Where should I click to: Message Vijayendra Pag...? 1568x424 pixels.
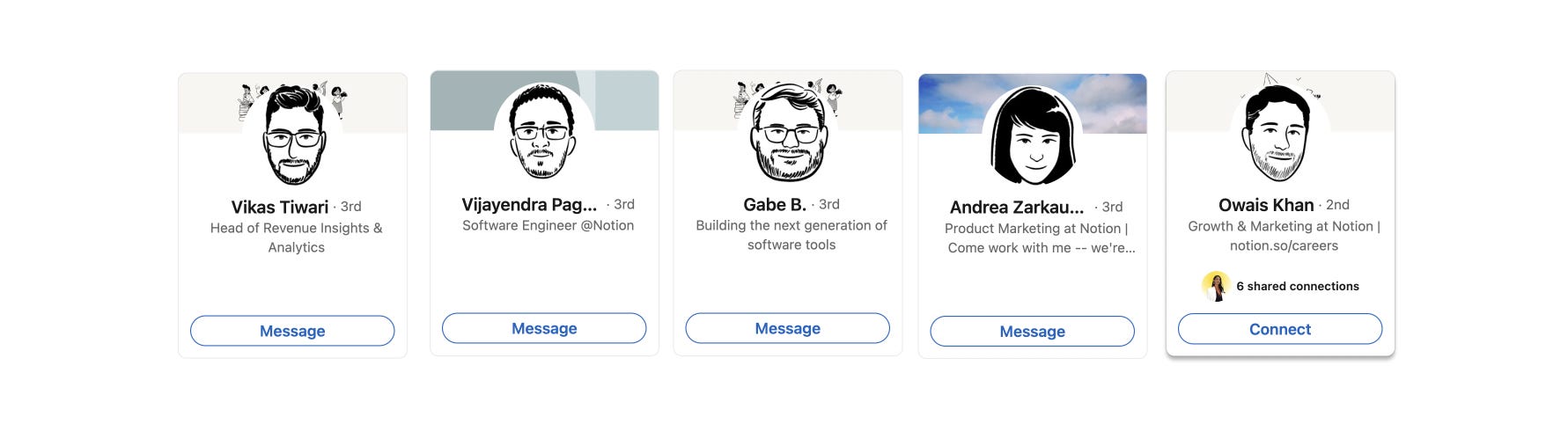pyautogui.click(x=544, y=328)
